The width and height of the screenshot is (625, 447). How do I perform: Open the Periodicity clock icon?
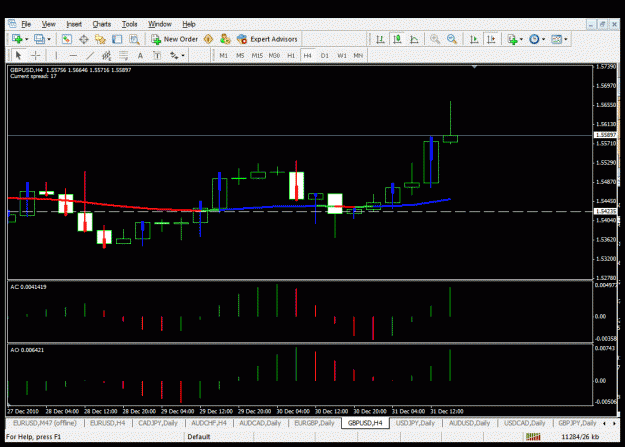pyautogui.click(x=534, y=39)
